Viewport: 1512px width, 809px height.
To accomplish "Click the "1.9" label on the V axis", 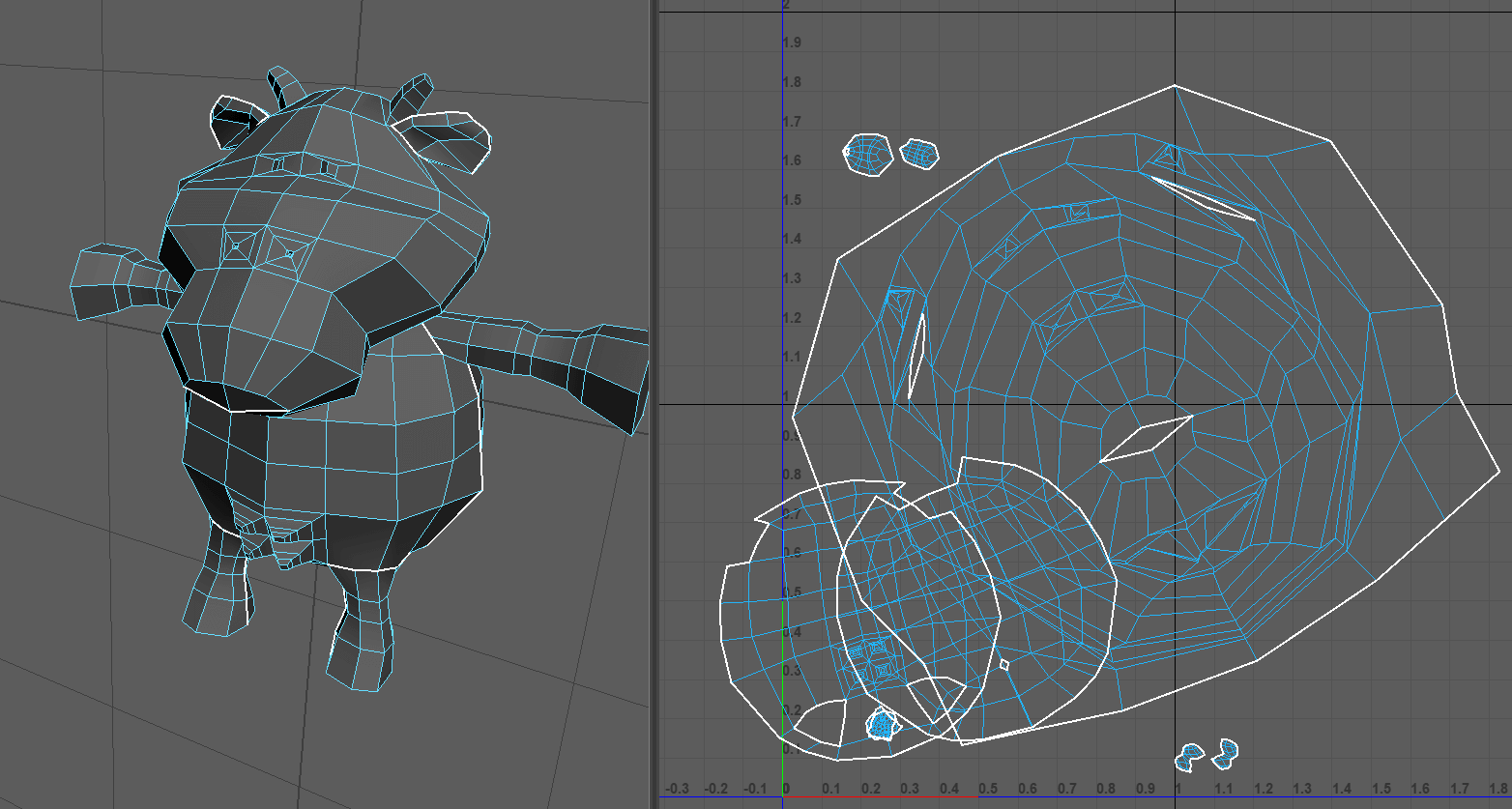I will coord(792,43).
